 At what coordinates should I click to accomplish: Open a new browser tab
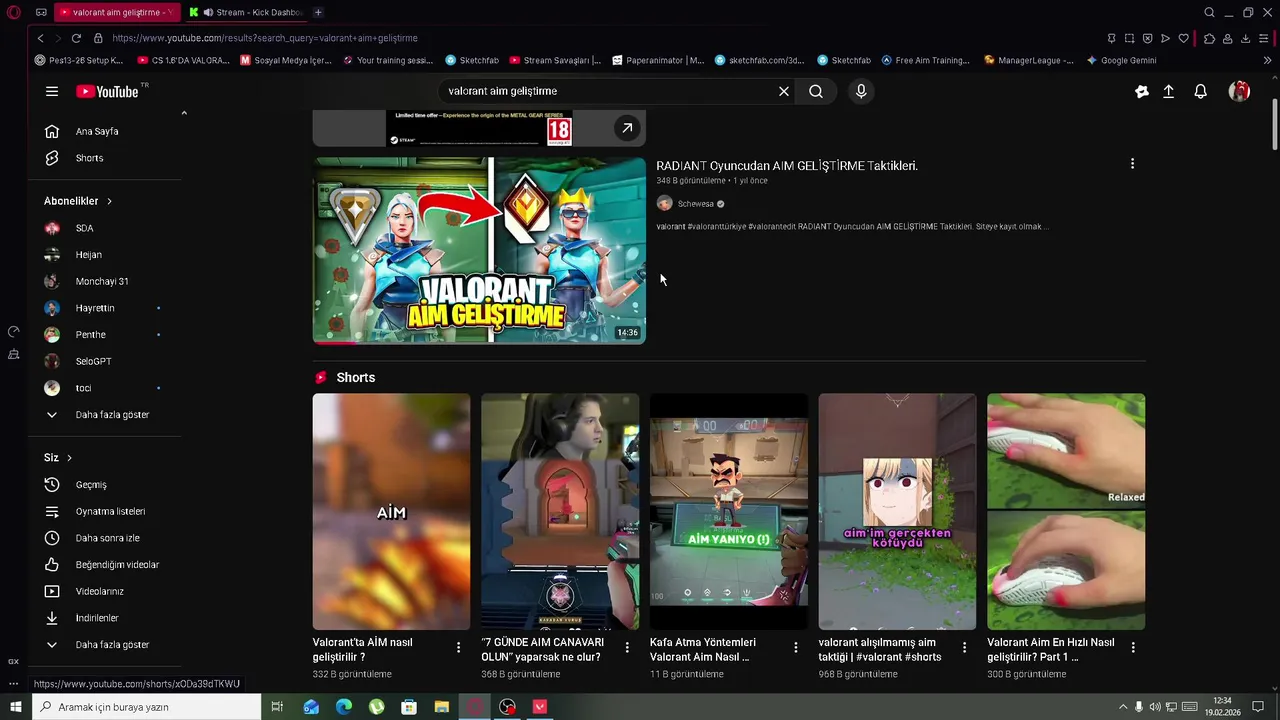point(318,12)
